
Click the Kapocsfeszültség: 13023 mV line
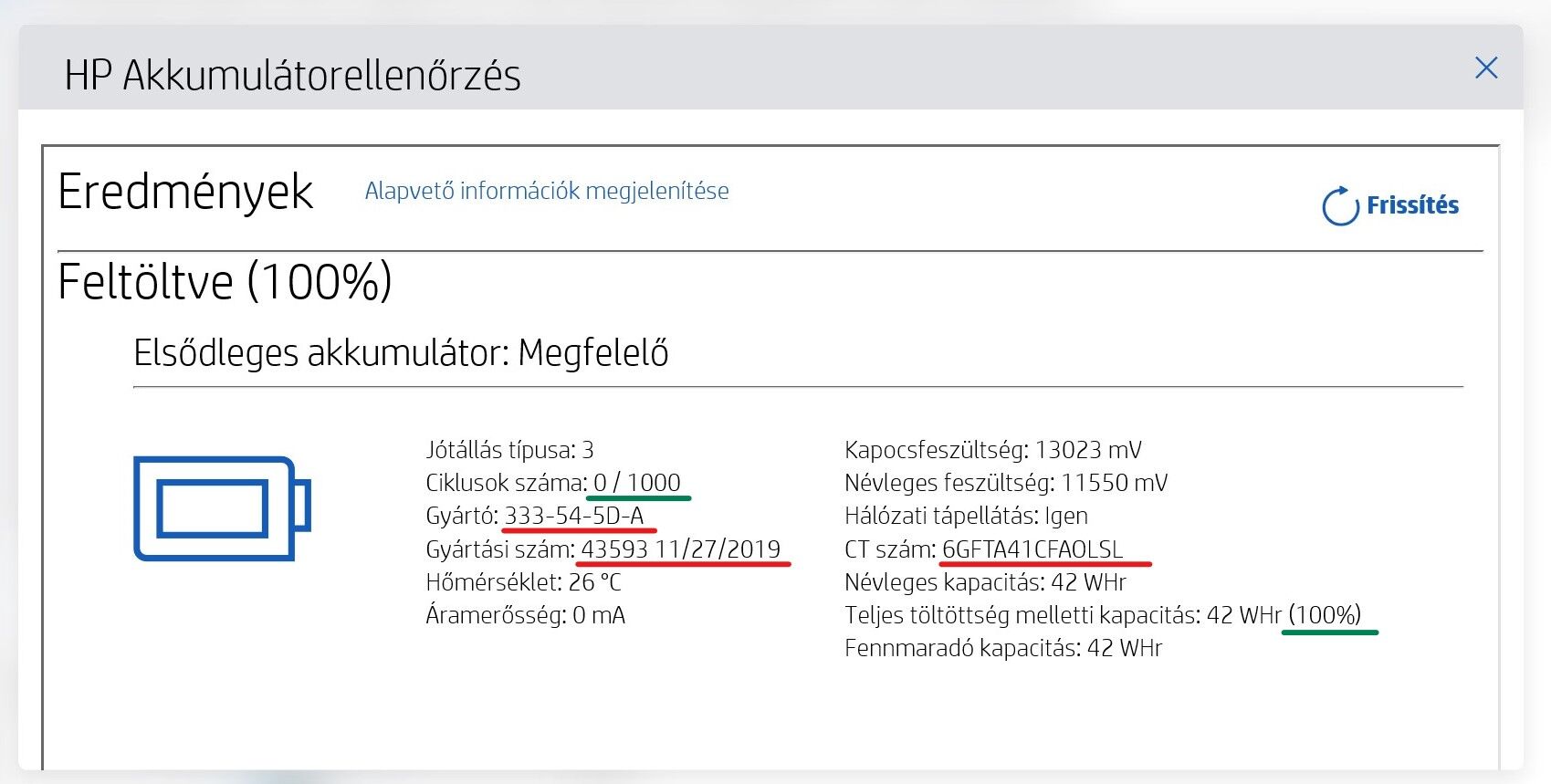[x=993, y=449]
